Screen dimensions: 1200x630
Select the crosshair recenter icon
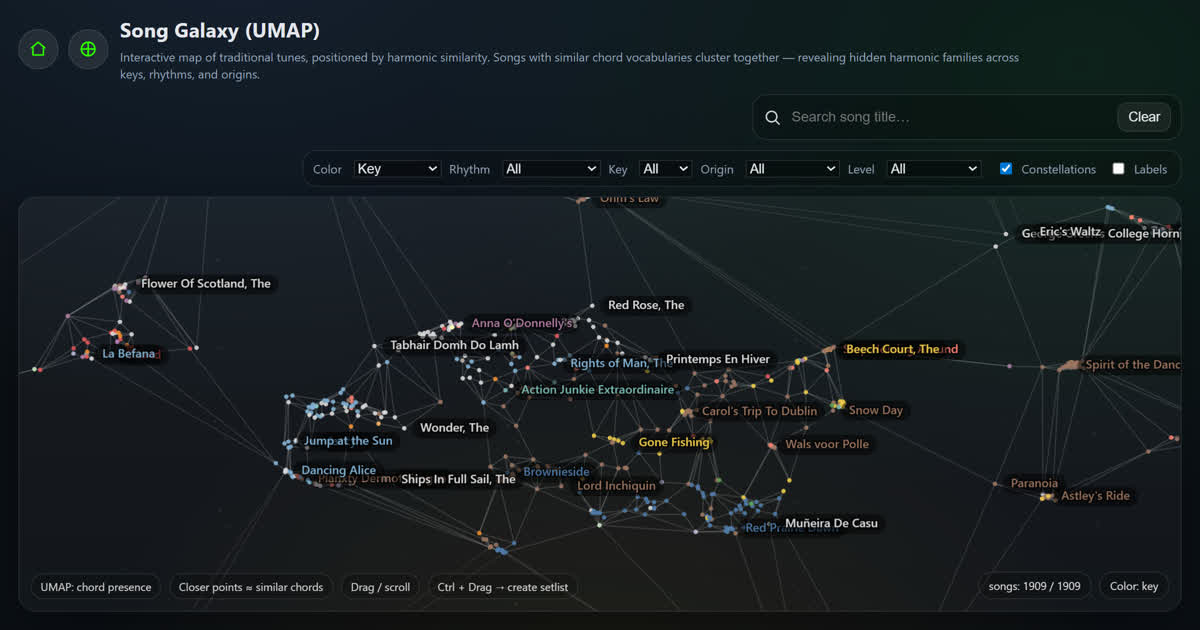88,48
